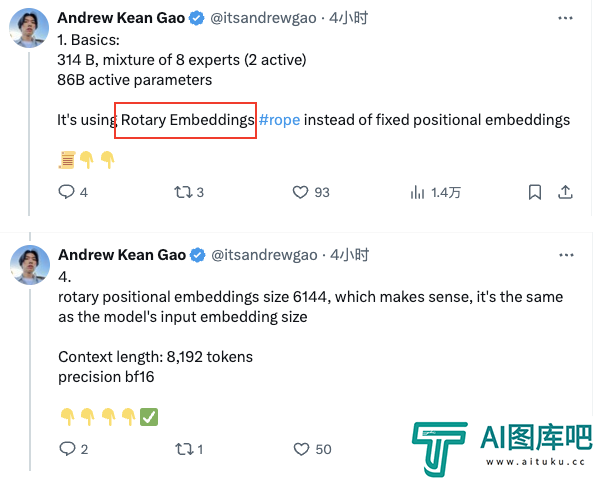Viewport: 605px width, 481px height.
Task: Click the highlighted Rotary Embeddings text
Action: coord(187,120)
